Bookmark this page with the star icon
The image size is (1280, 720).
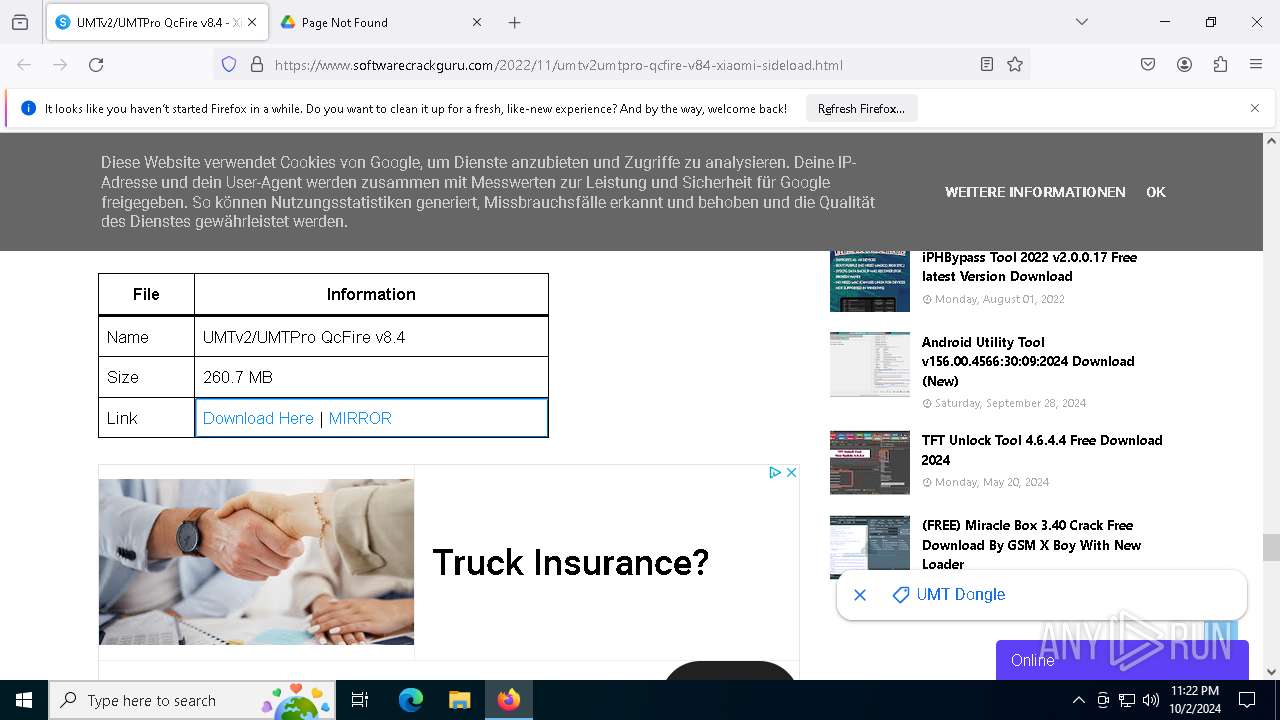click(x=1015, y=64)
